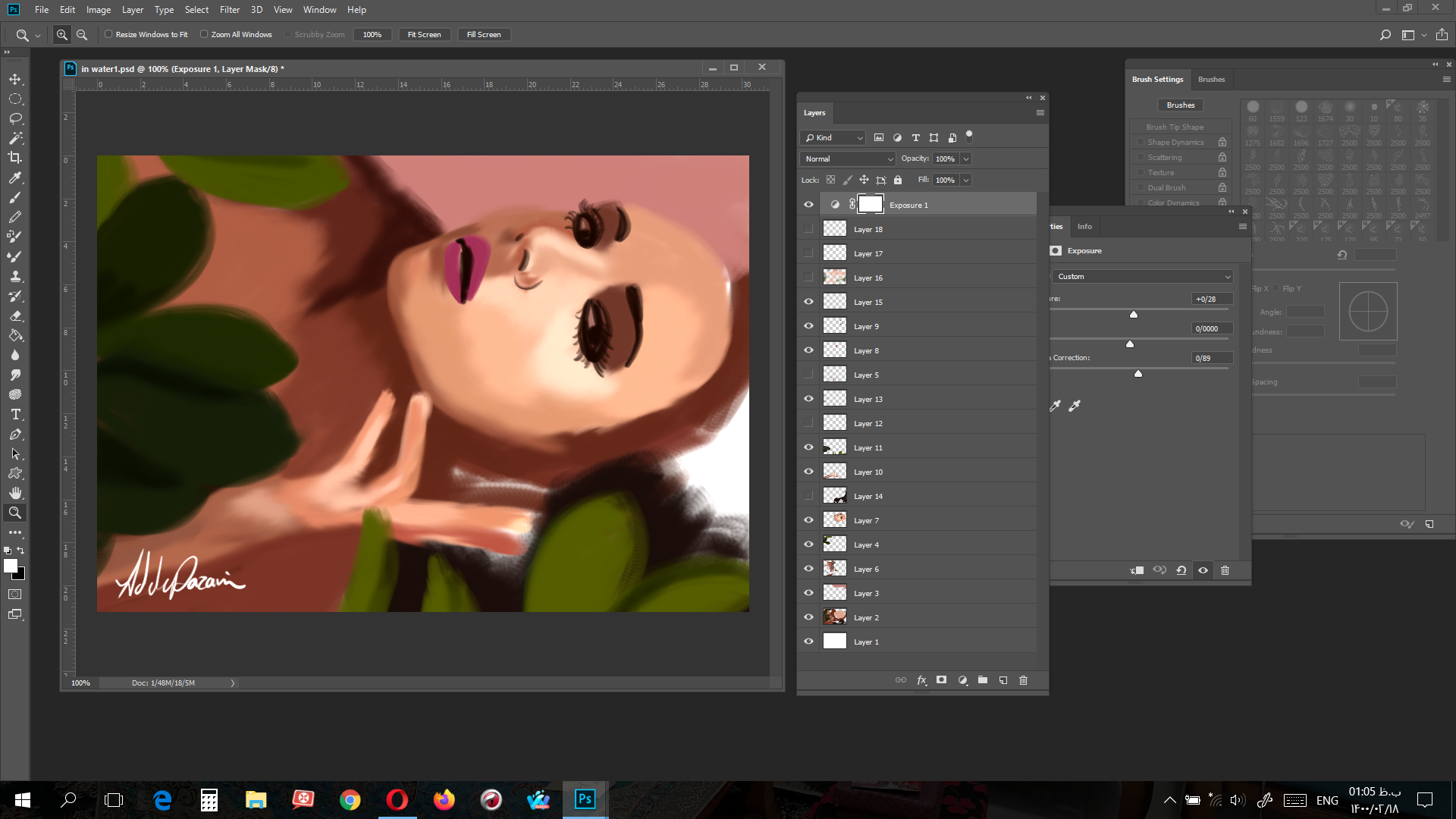The image size is (1456, 819).
Task: Select the Eraser tool
Action: 15,315
